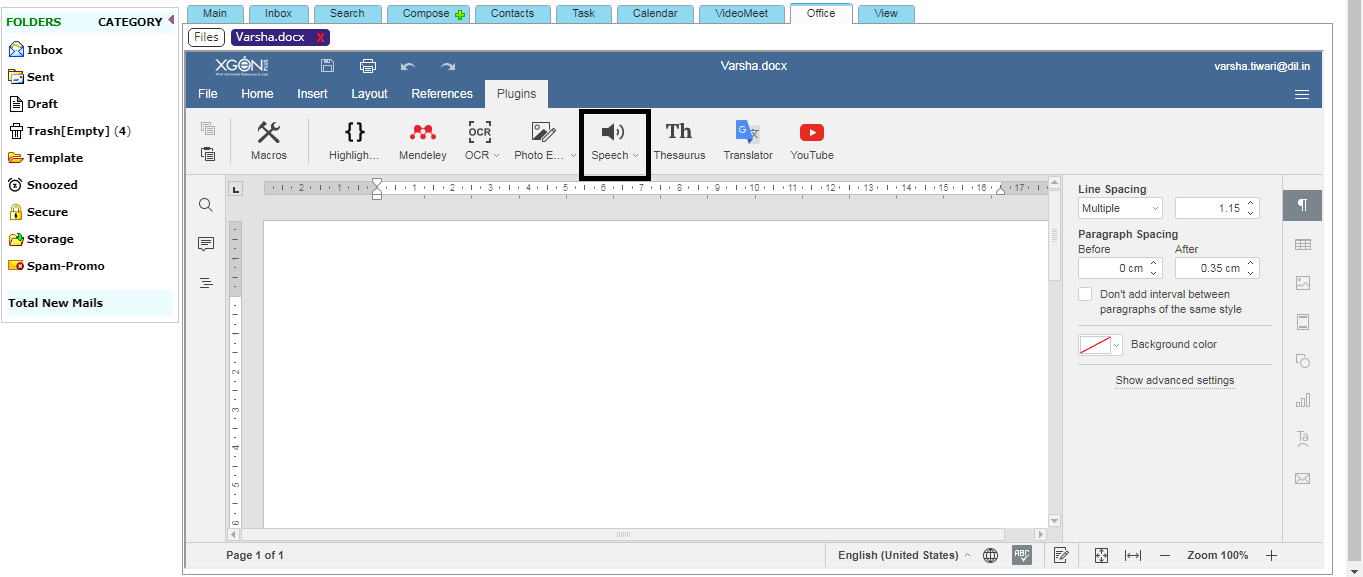The width and height of the screenshot is (1363, 577).
Task: Toggle spell checking in status bar
Action: (1022, 555)
